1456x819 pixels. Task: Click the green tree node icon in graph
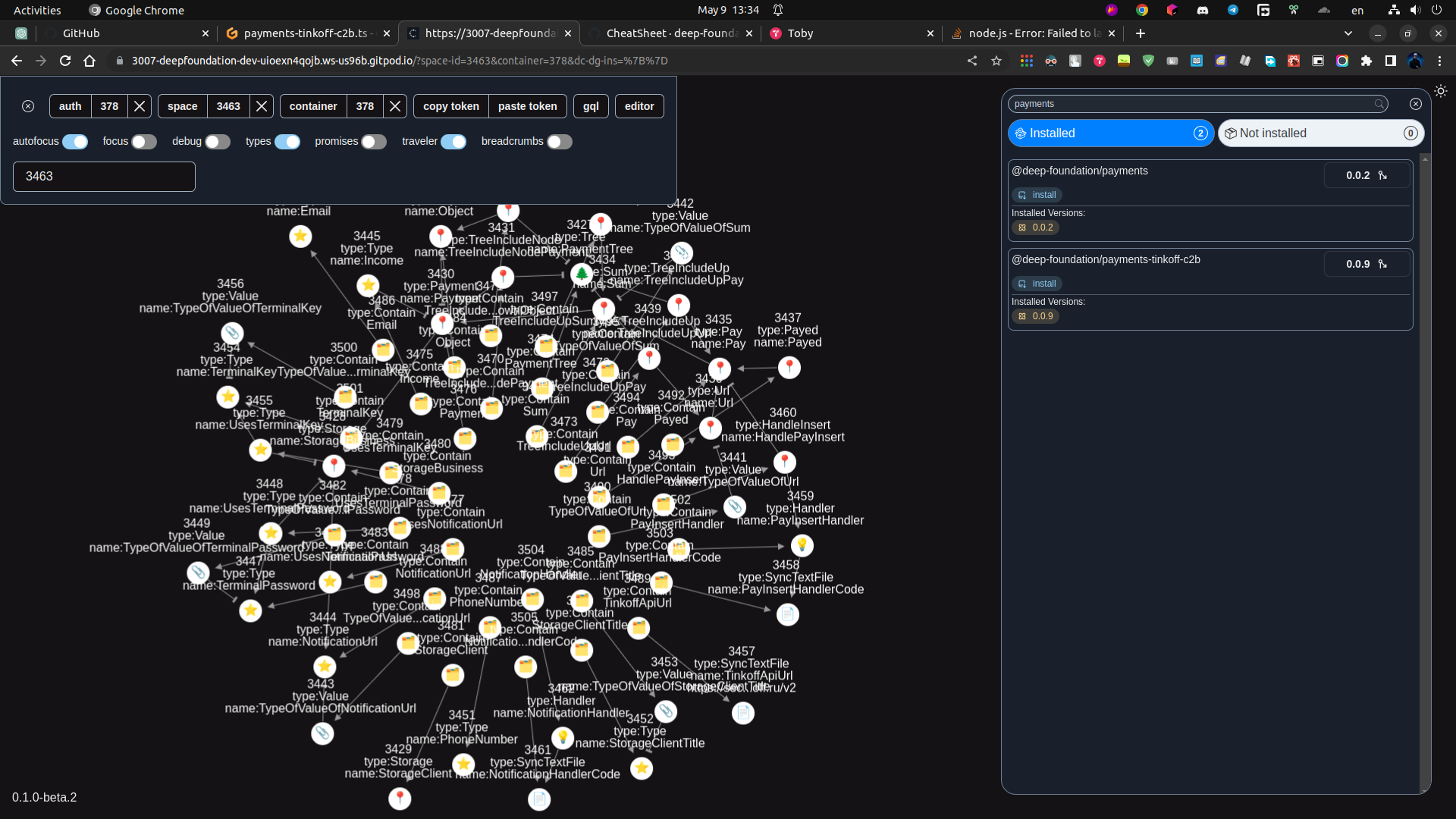pyautogui.click(x=582, y=273)
